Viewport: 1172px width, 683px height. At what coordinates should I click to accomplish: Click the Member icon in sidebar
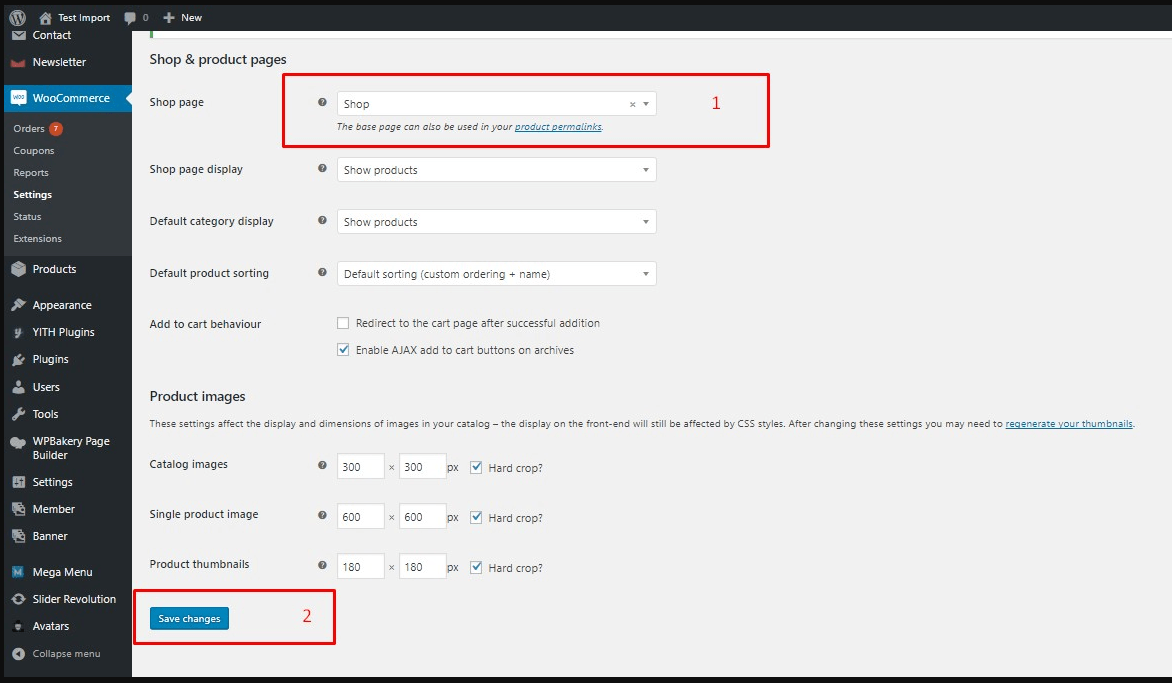19,510
